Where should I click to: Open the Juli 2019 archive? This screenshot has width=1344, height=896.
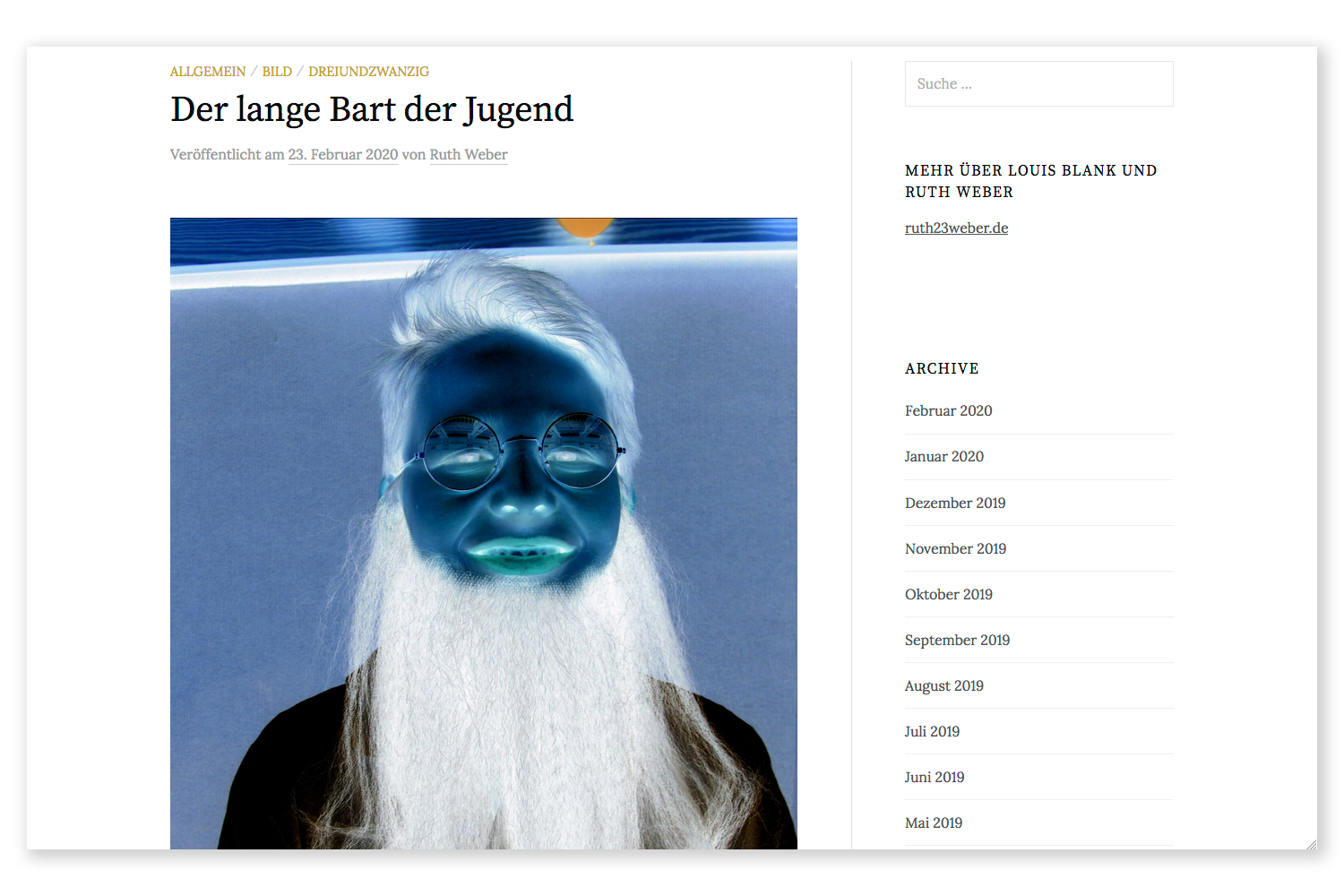tap(932, 731)
